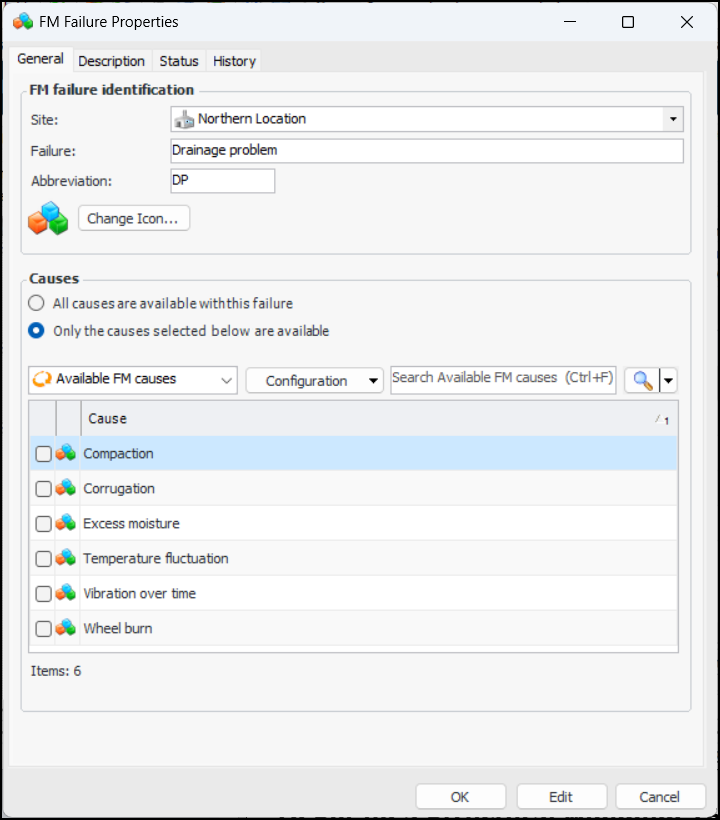
Task: Click the title bar app icon
Action: [x=23, y=22]
